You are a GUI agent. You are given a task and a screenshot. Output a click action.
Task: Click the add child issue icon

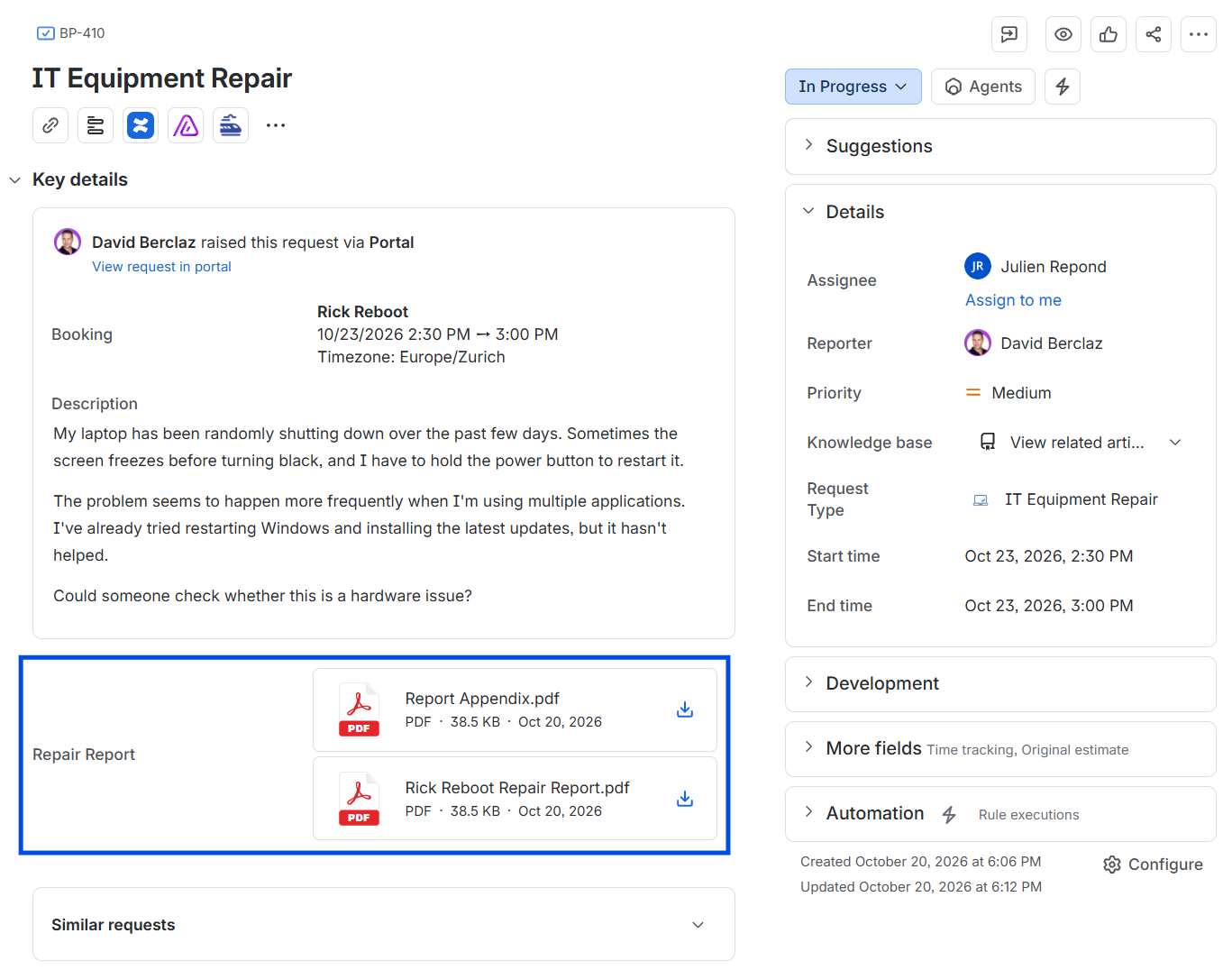click(x=96, y=125)
